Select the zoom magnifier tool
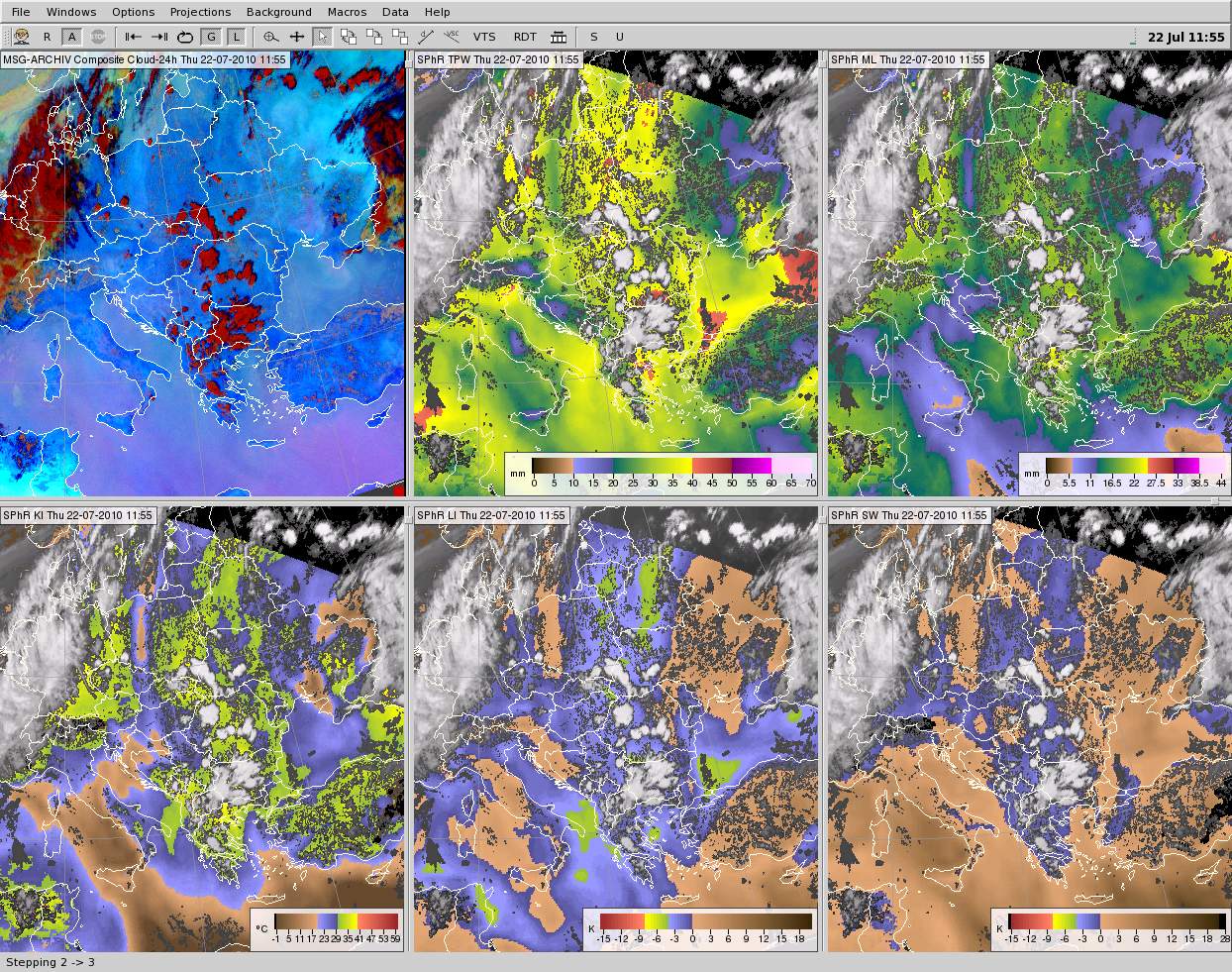 click(270, 37)
